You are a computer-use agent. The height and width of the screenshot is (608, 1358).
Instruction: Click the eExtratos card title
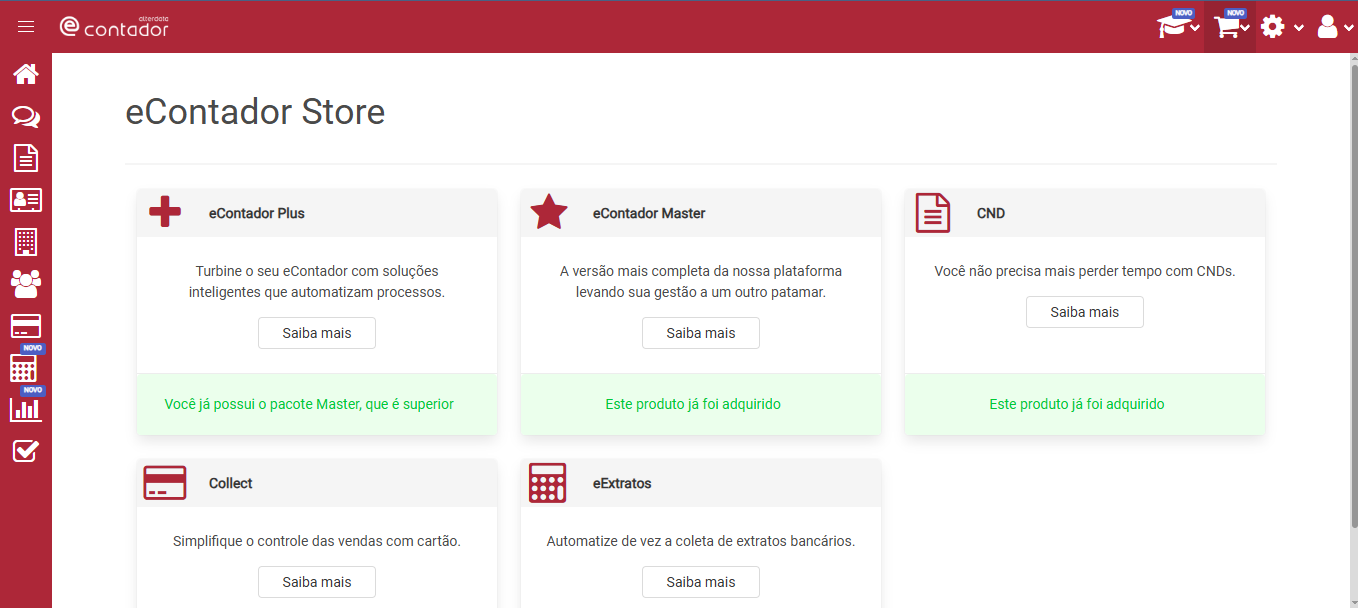pos(622,483)
